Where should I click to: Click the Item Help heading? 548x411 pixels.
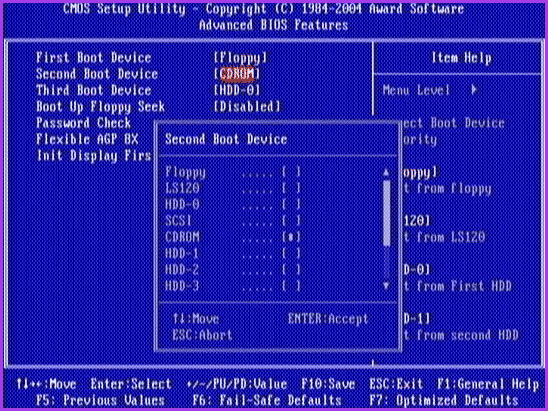coord(461,58)
